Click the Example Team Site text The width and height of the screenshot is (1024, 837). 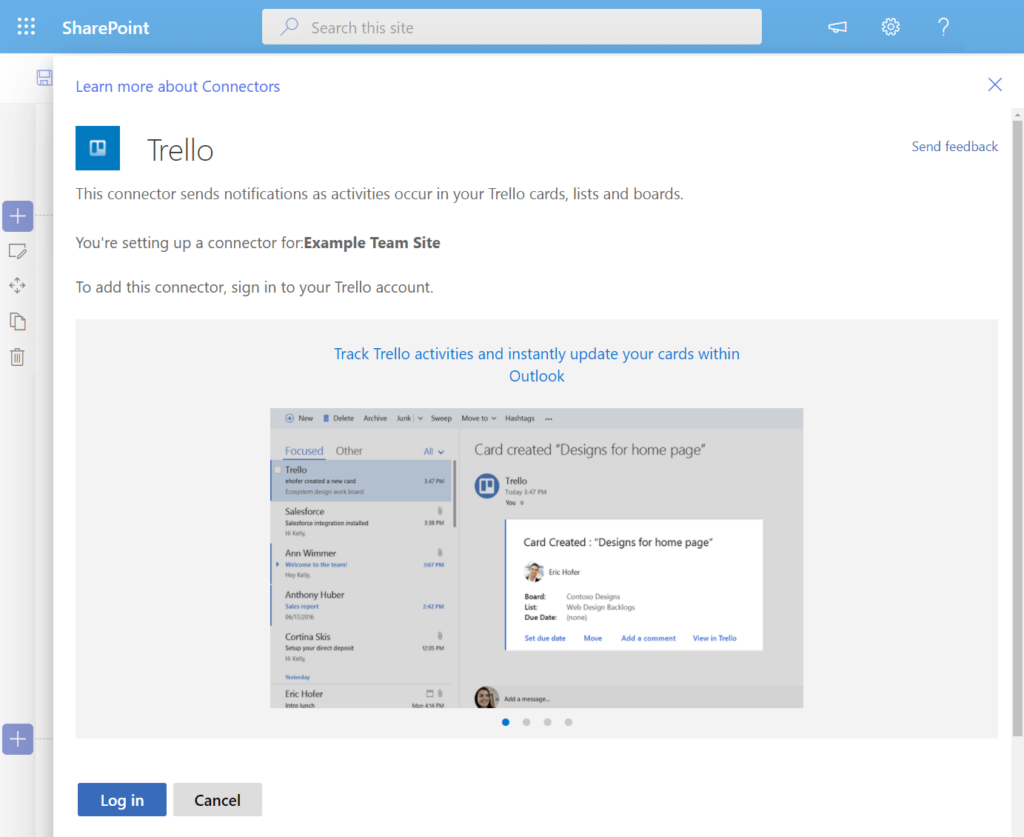click(x=372, y=243)
